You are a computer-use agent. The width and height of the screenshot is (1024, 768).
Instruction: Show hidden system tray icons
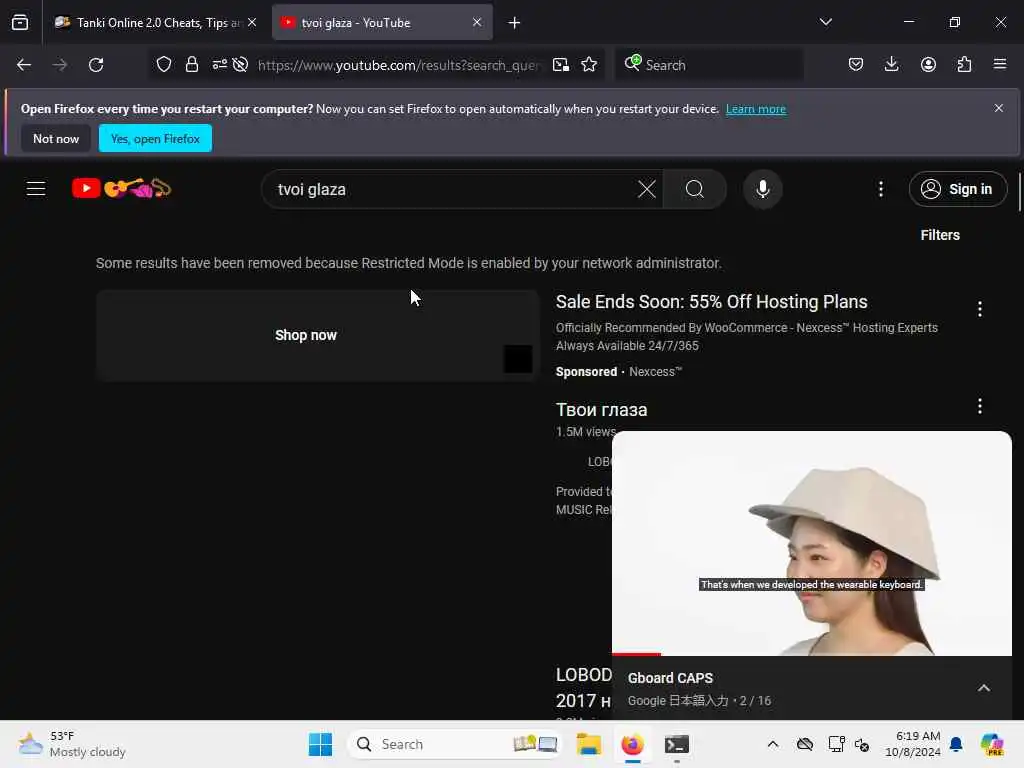click(x=773, y=744)
